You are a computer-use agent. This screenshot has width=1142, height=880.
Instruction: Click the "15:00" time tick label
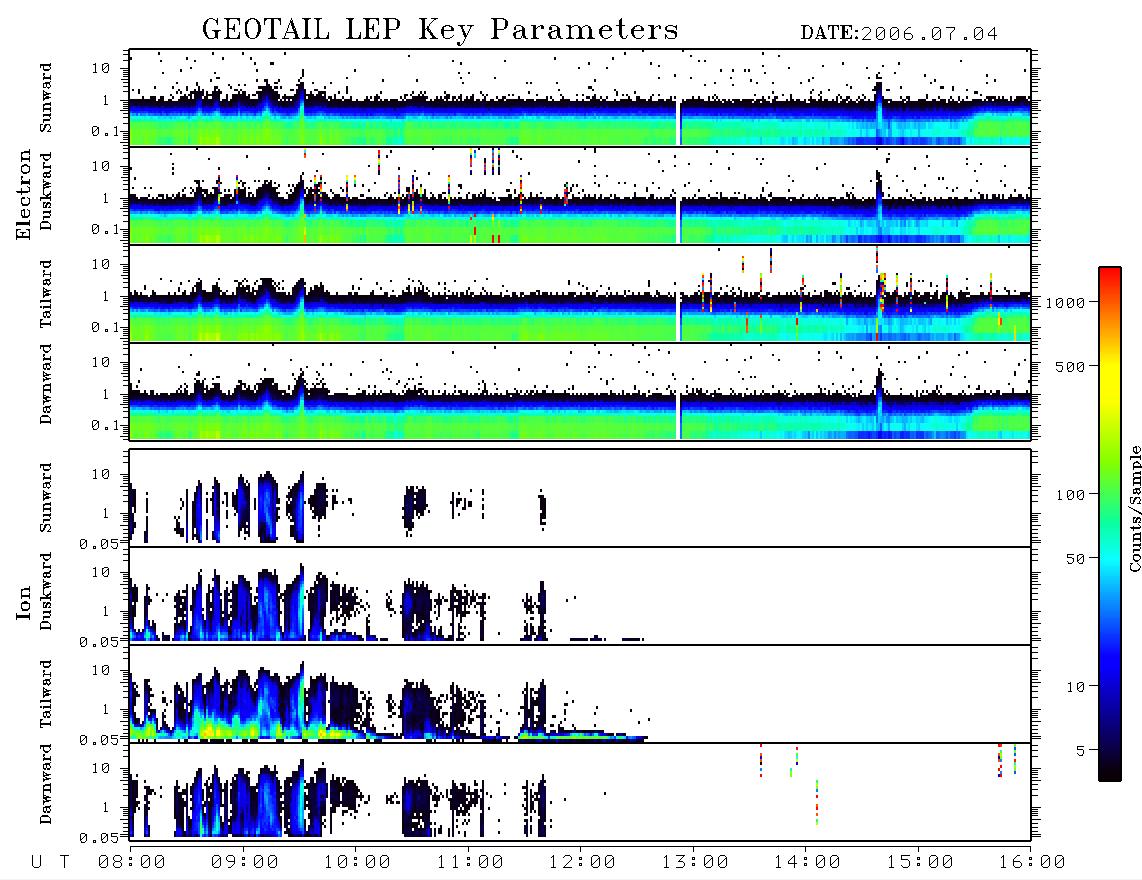coord(920,862)
